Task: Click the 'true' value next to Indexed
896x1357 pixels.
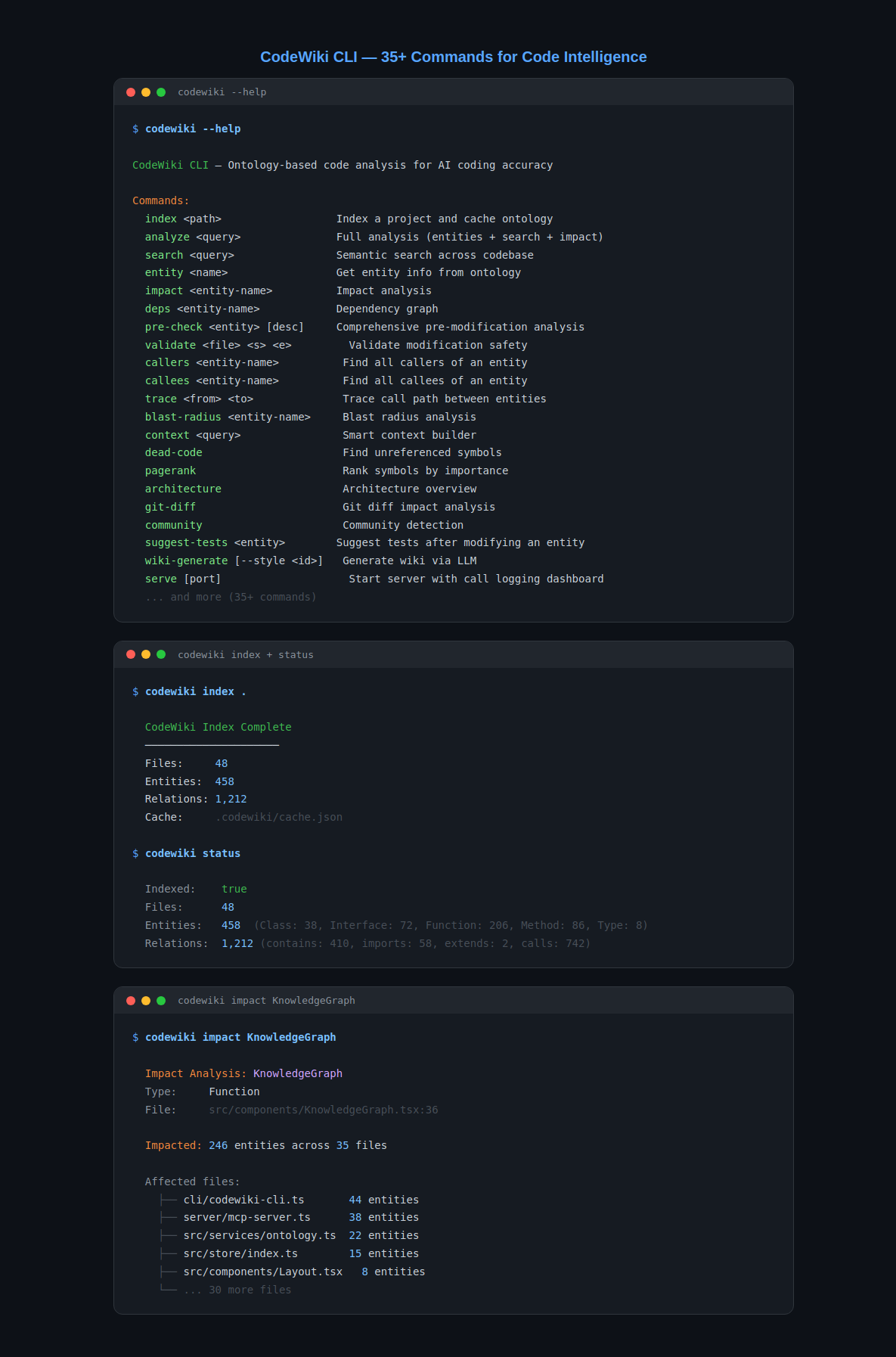Action: click(x=234, y=890)
